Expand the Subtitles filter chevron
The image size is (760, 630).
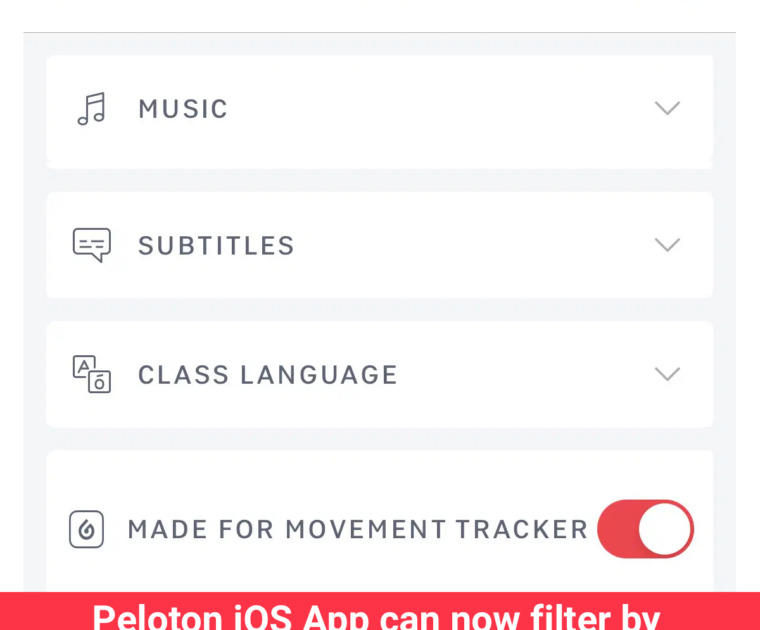click(667, 245)
